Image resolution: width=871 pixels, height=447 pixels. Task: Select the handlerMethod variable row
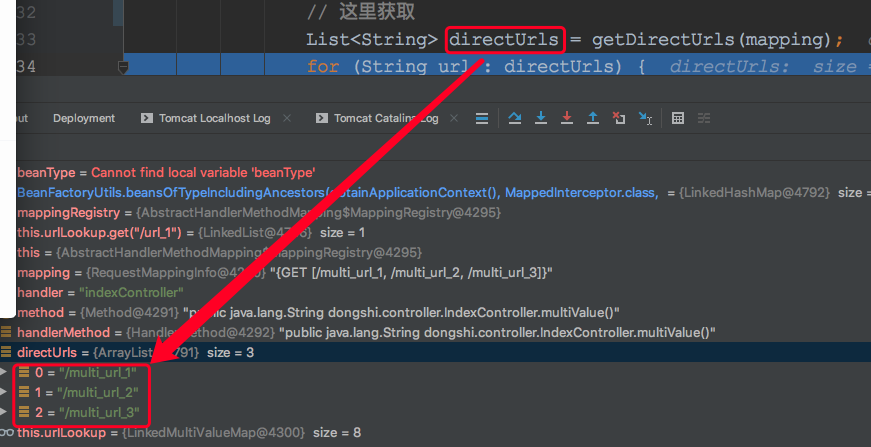(436, 332)
